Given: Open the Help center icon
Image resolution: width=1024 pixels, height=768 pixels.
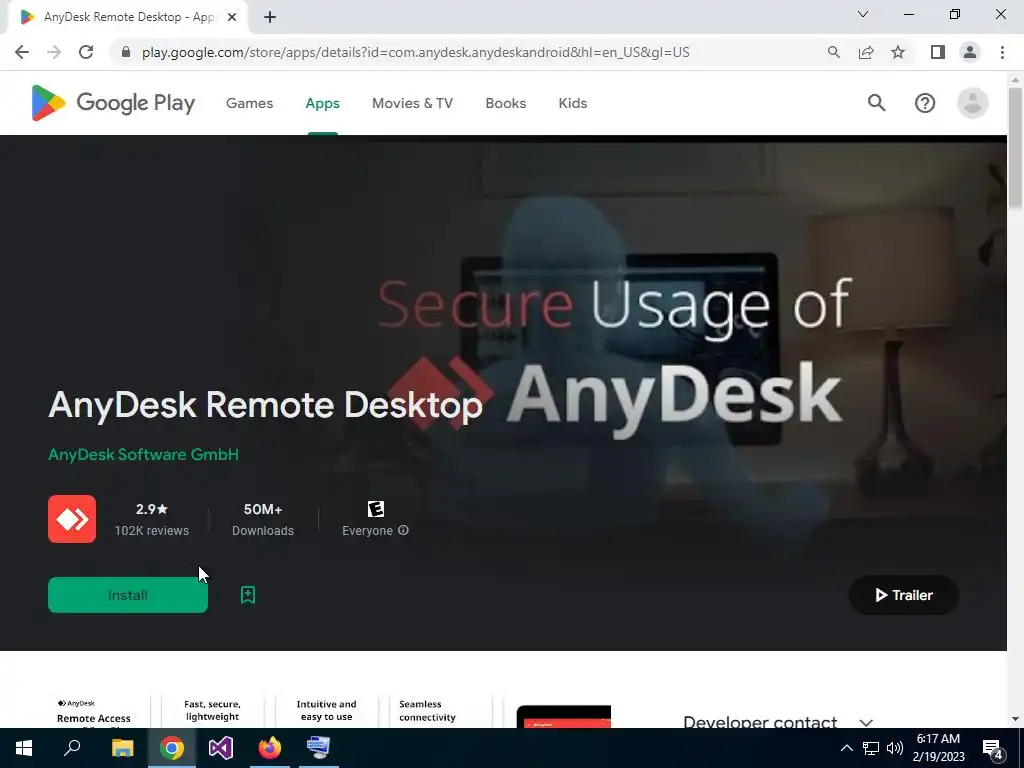Looking at the screenshot, I should (925, 103).
